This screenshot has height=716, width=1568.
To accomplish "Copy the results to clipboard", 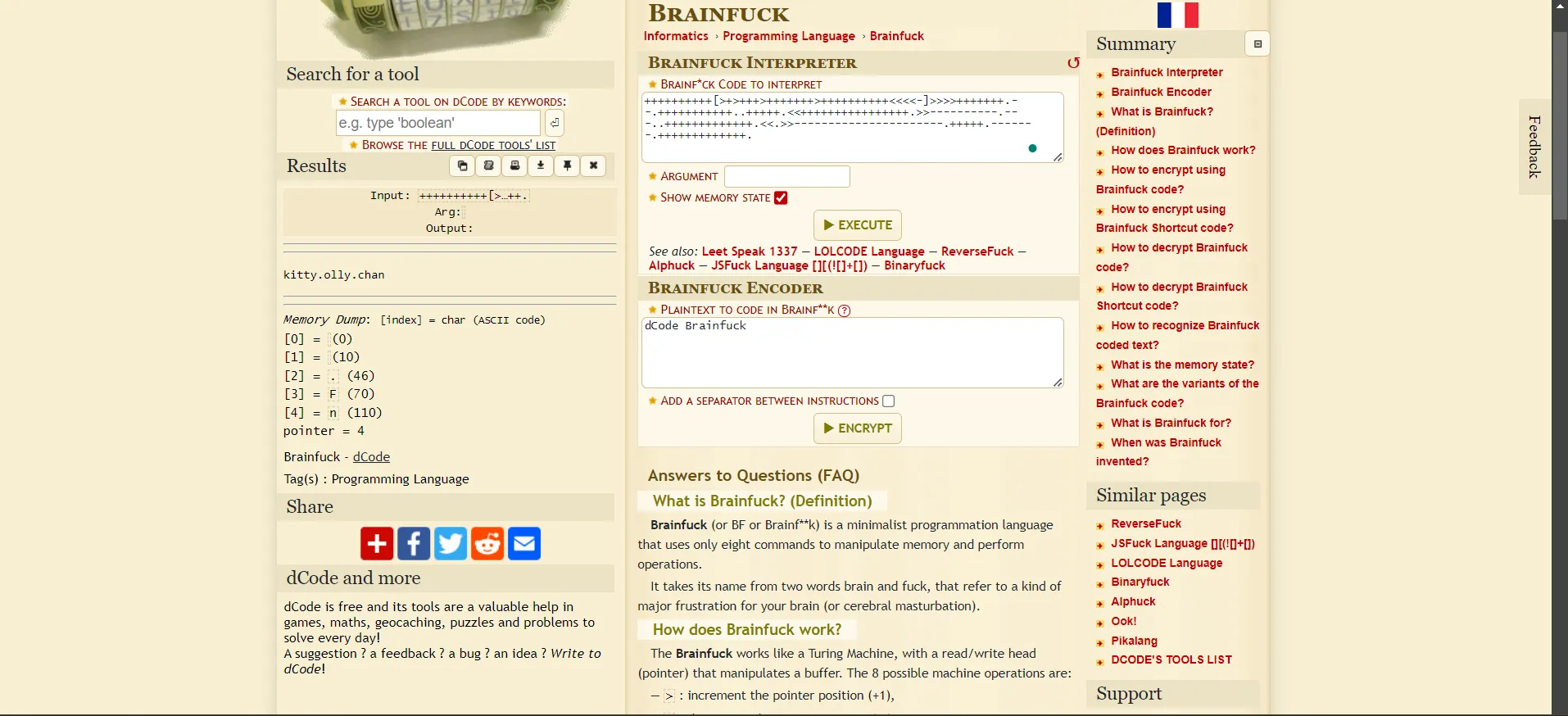I will [463, 166].
